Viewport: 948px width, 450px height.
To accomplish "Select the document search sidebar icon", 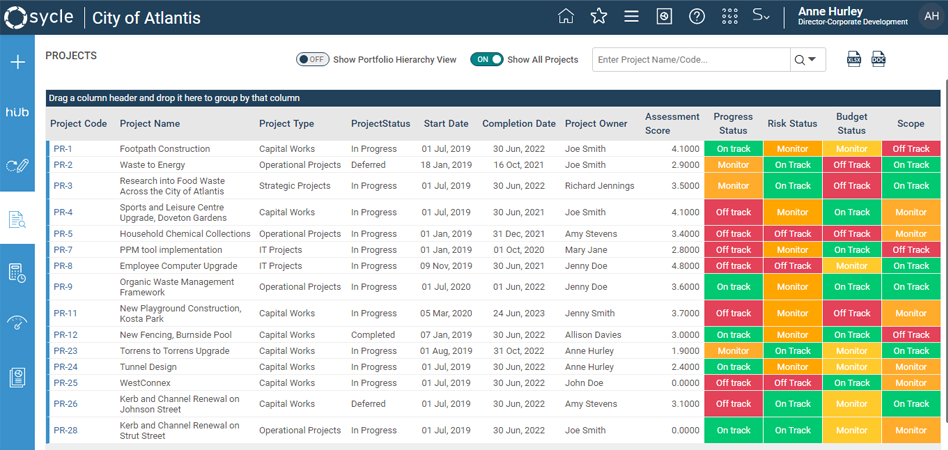I will tap(18, 220).
